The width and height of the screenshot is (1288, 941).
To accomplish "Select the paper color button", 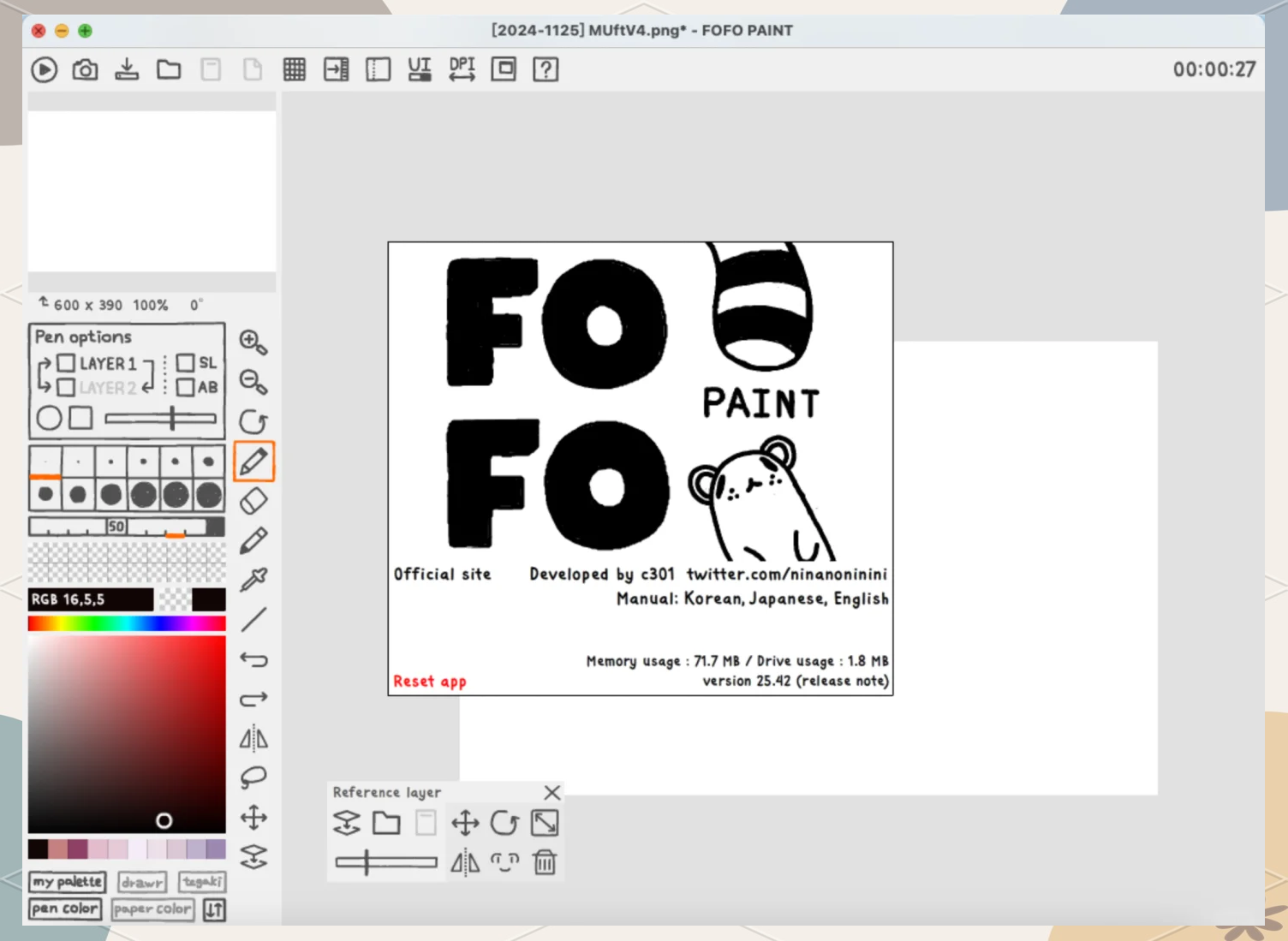I will (152, 909).
